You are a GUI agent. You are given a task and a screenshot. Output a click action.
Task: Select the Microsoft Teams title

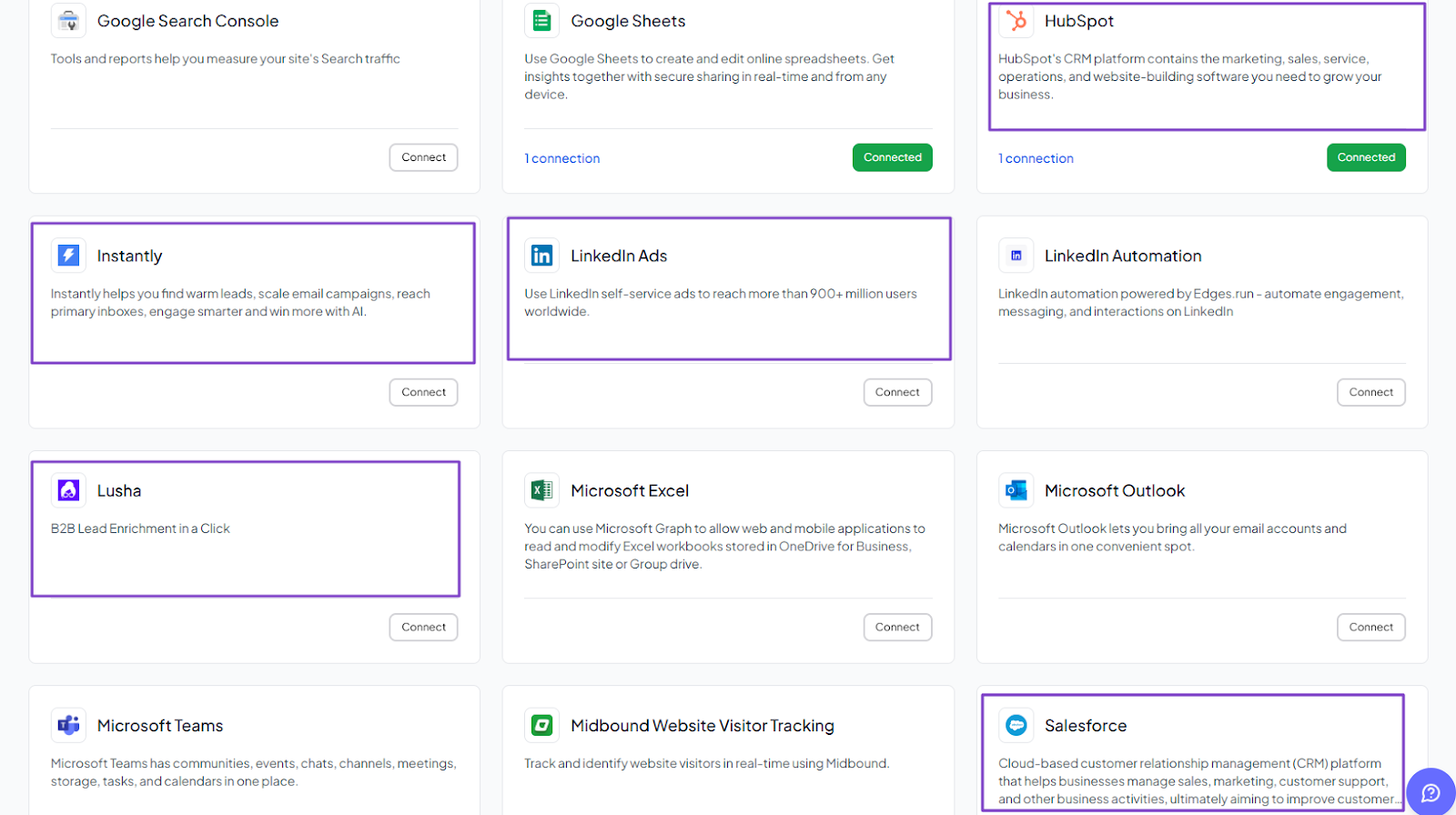point(160,725)
